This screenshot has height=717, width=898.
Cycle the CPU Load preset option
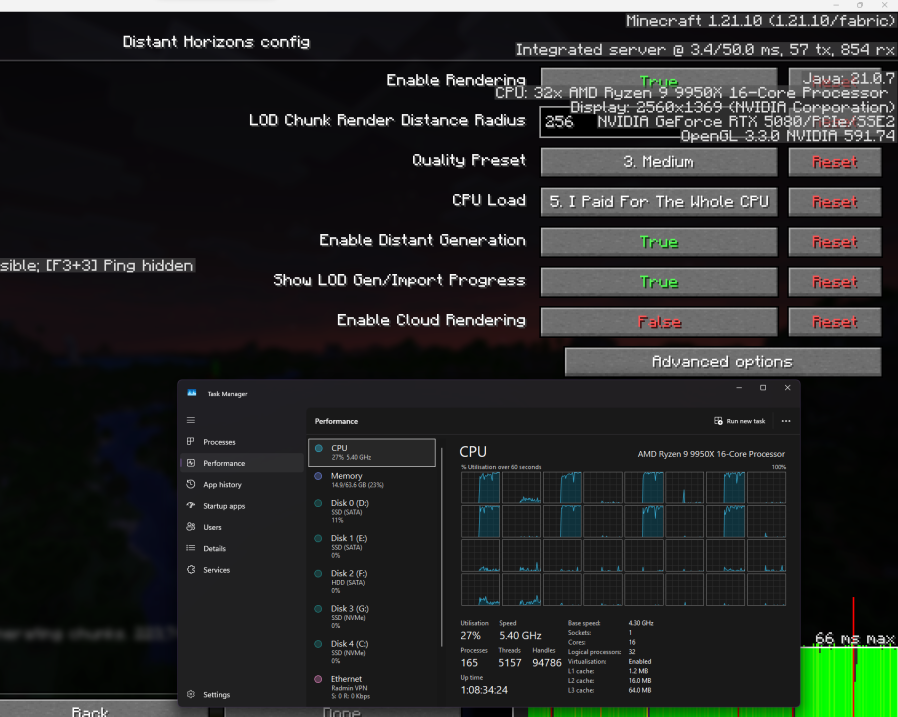(659, 202)
